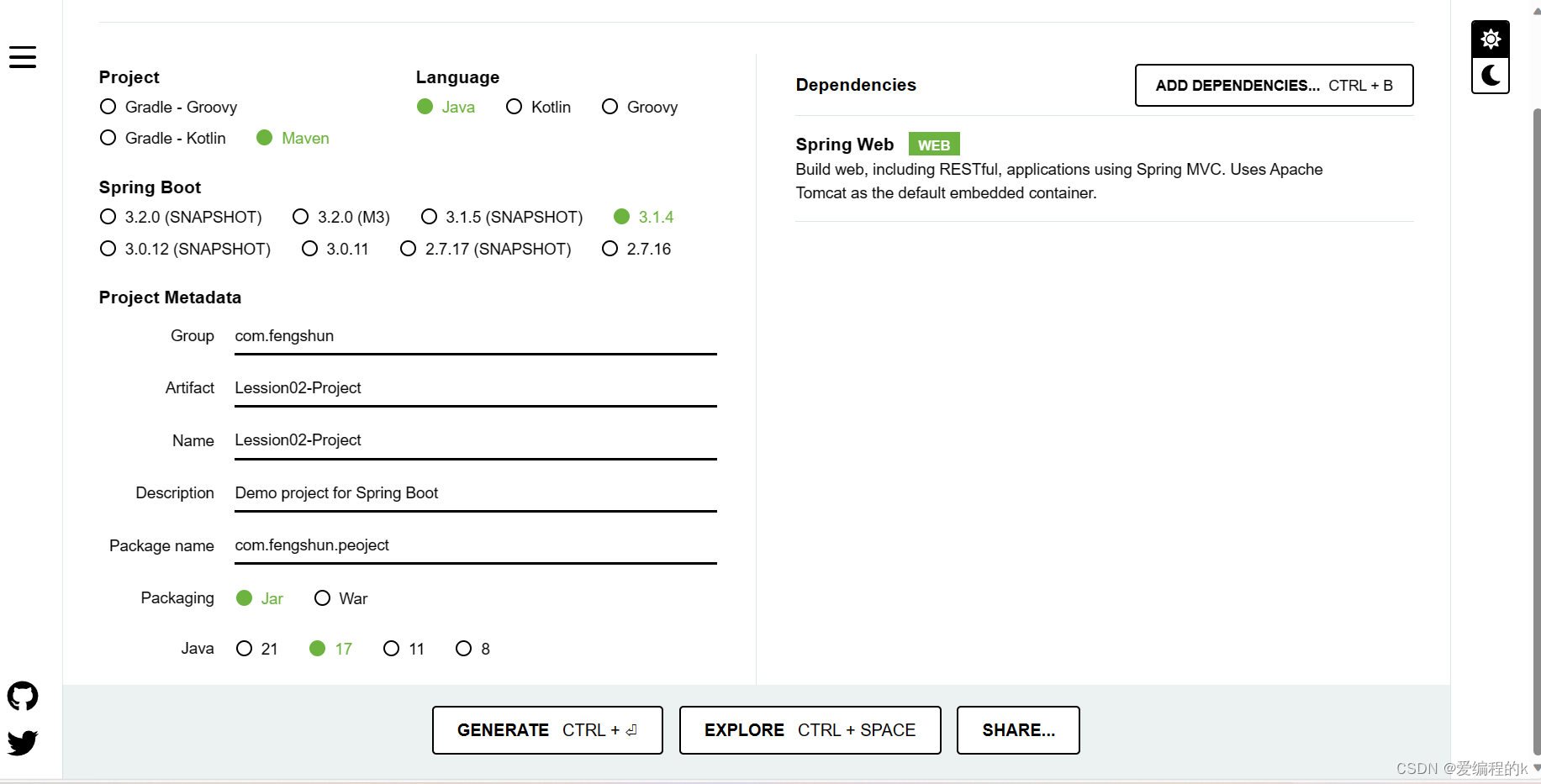Choose Java language option
Viewport: 1541px width, 784px height.
click(x=446, y=107)
